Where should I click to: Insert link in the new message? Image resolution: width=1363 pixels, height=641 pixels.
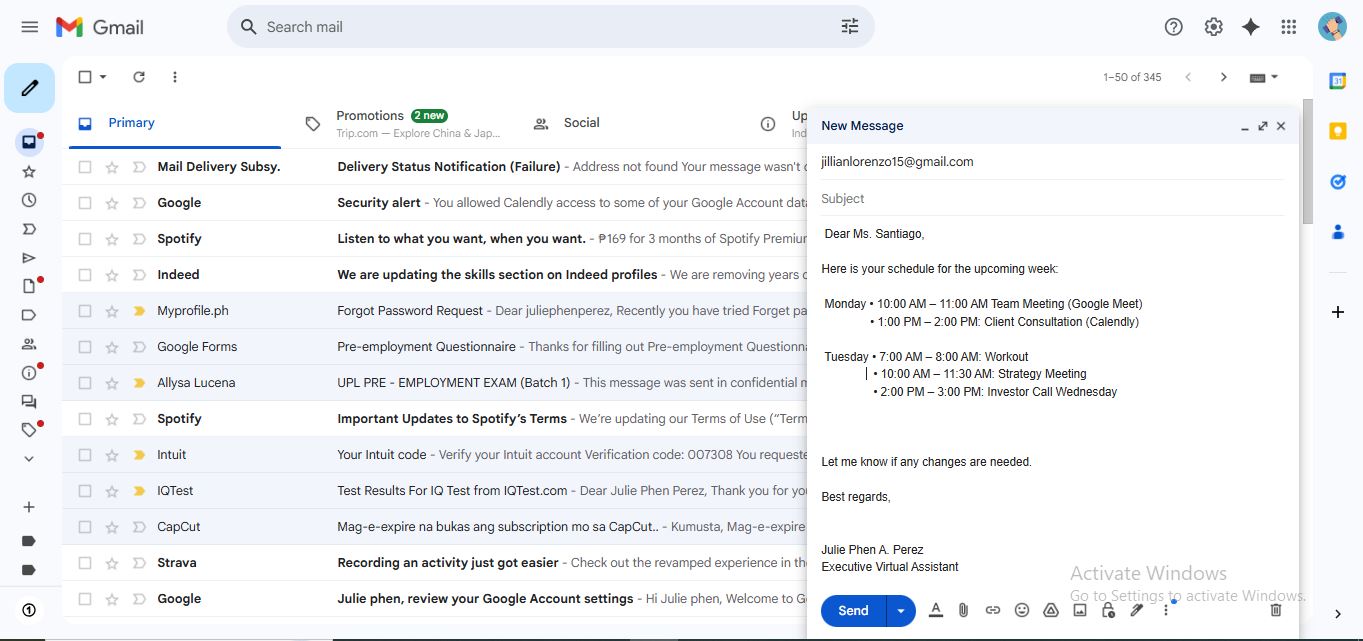click(993, 610)
